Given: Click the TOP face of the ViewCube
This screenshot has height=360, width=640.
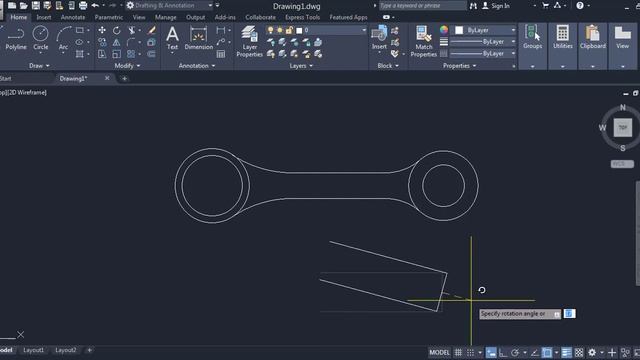Looking at the screenshot, I should [622, 128].
